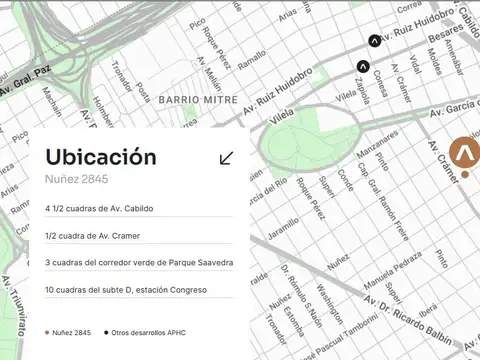Click the Besares street label
Screen dimensions: 480x360
(x=446, y=33)
